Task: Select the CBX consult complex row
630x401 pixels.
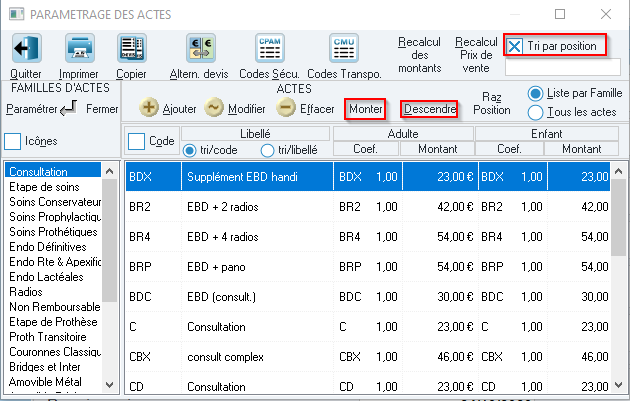Action: (x=368, y=357)
